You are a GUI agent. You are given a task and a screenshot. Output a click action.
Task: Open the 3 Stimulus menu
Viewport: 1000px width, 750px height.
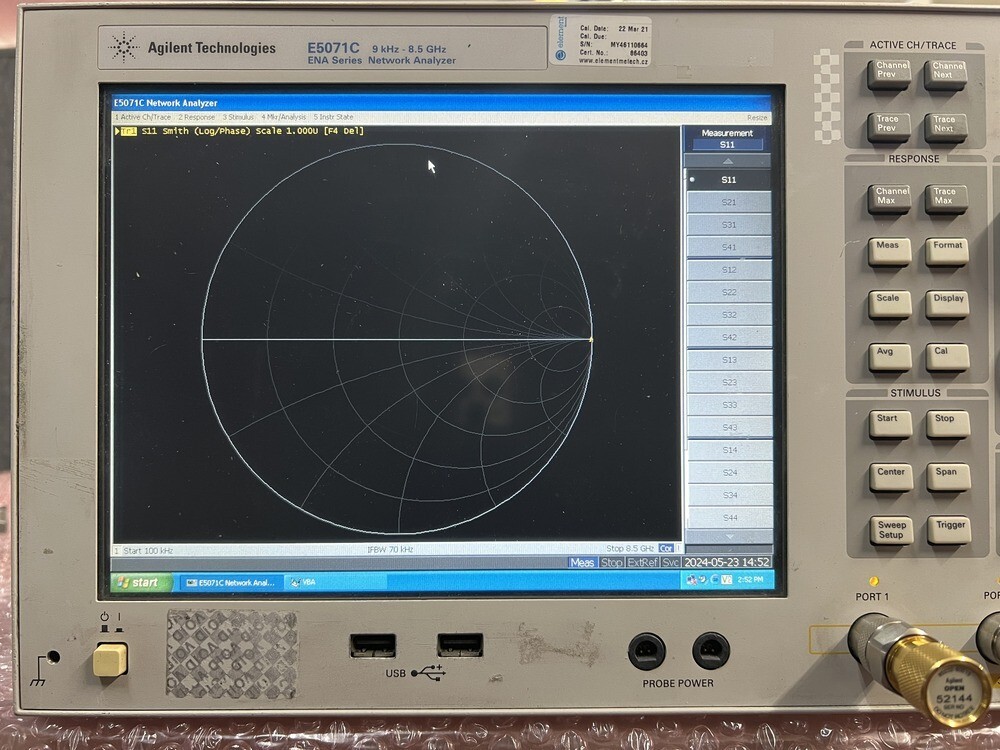pos(238,117)
